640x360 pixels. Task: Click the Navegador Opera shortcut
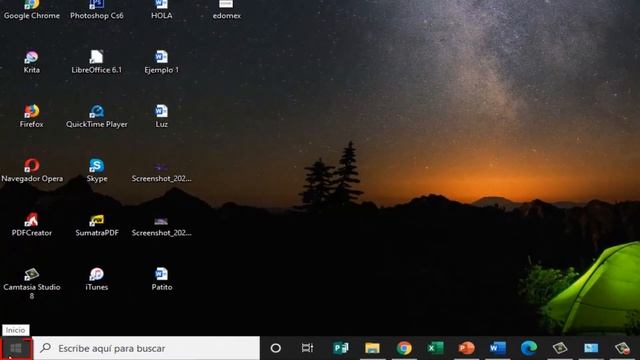32,171
